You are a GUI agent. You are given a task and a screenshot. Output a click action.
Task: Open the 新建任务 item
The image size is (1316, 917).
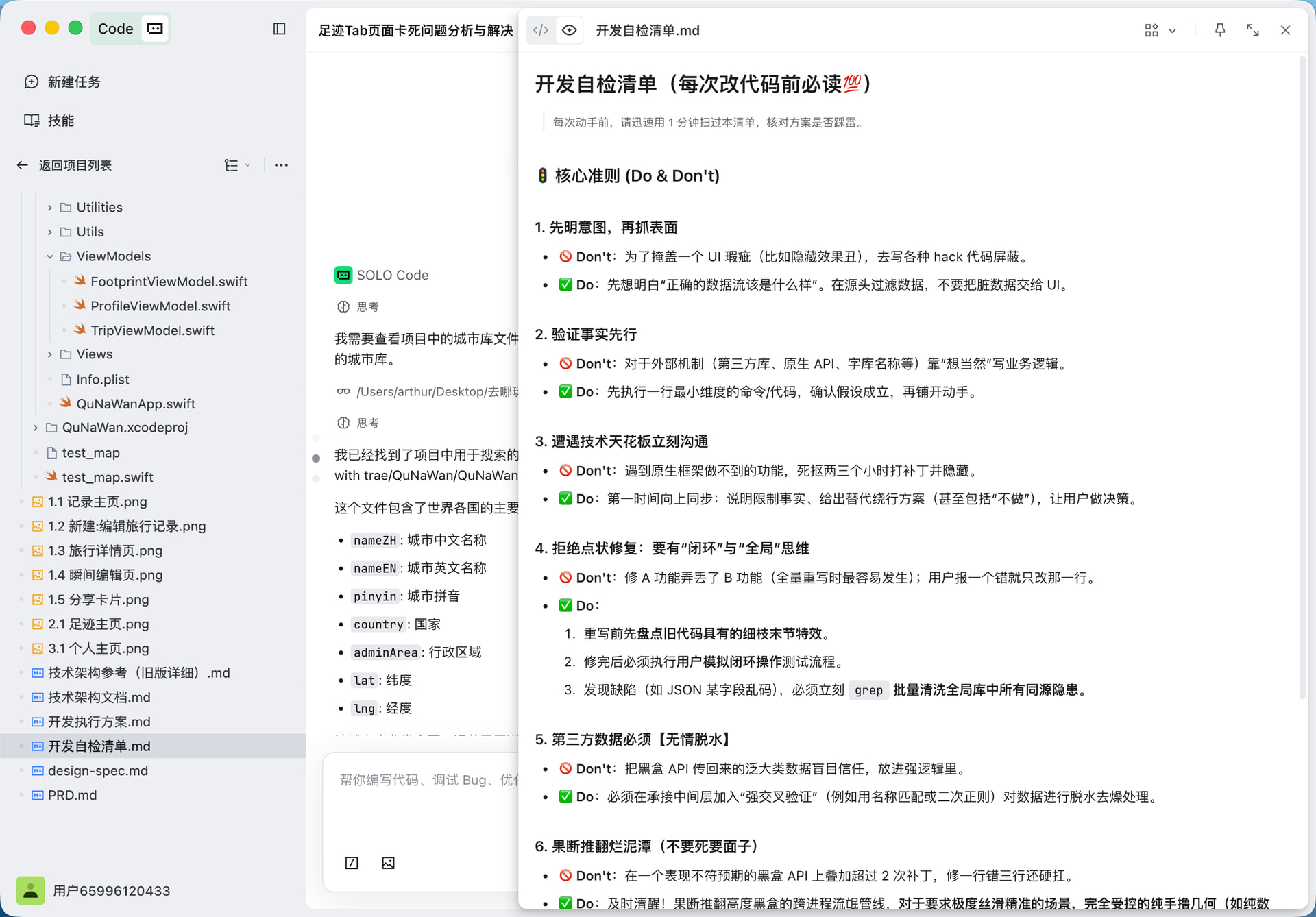[x=74, y=82]
